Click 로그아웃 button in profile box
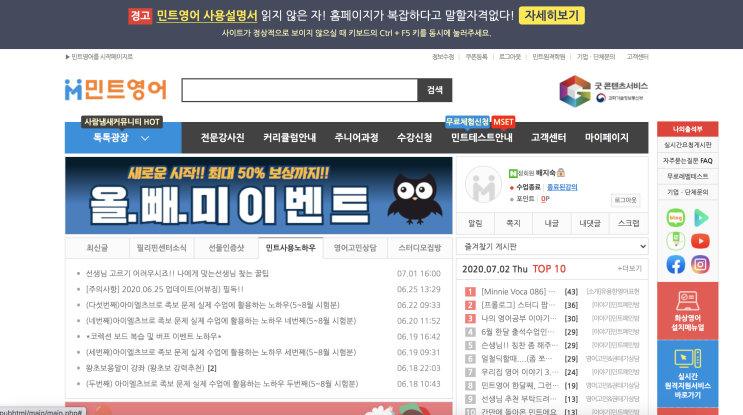Image resolution: width=743 pixels, height=415 pixels. click(625, 200)
